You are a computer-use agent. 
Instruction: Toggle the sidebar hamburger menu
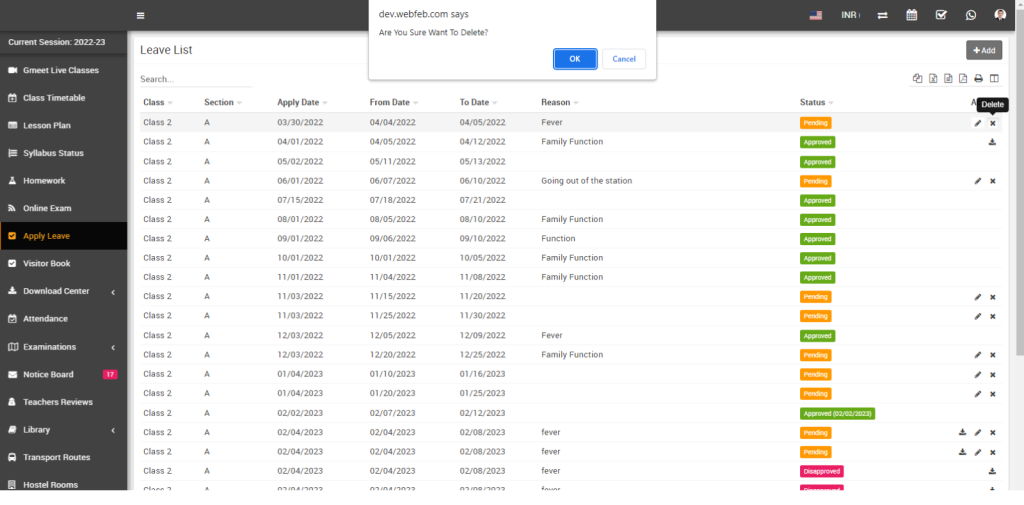click(x=140, y=16)
